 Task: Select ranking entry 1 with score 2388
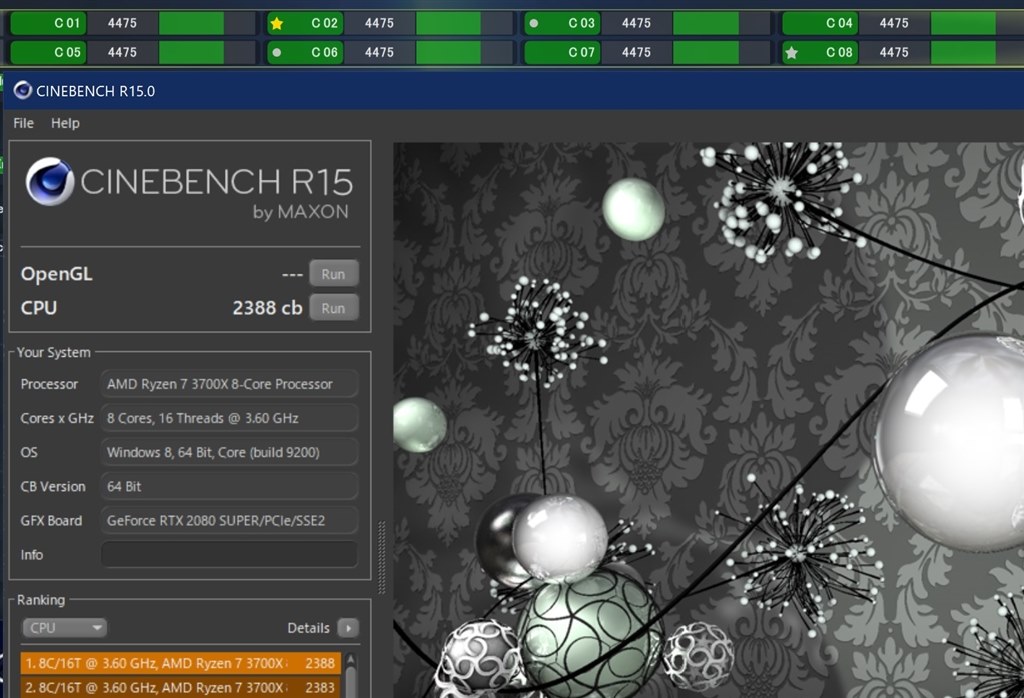click(181, 663)
